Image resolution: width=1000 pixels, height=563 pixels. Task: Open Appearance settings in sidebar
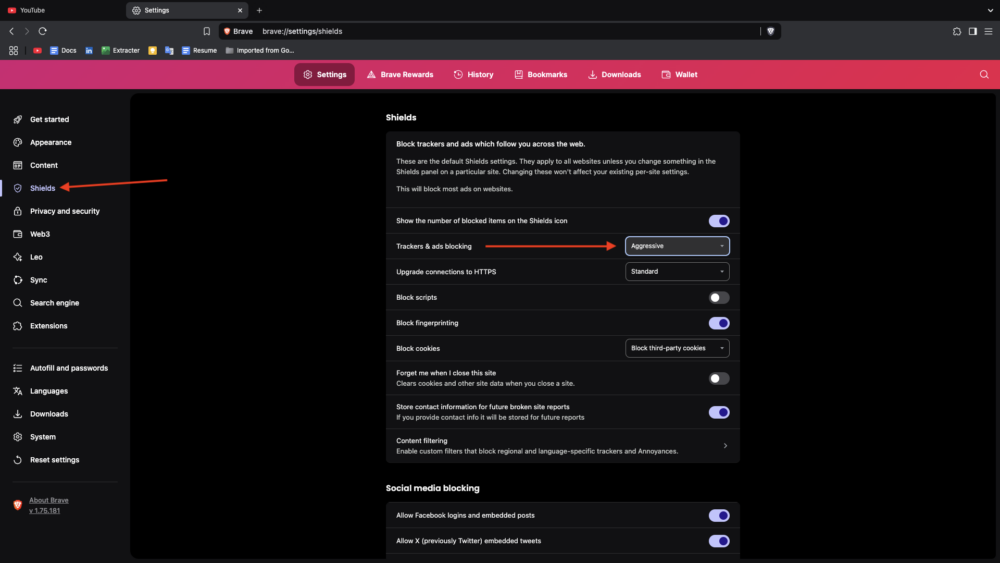coord(43,142)
